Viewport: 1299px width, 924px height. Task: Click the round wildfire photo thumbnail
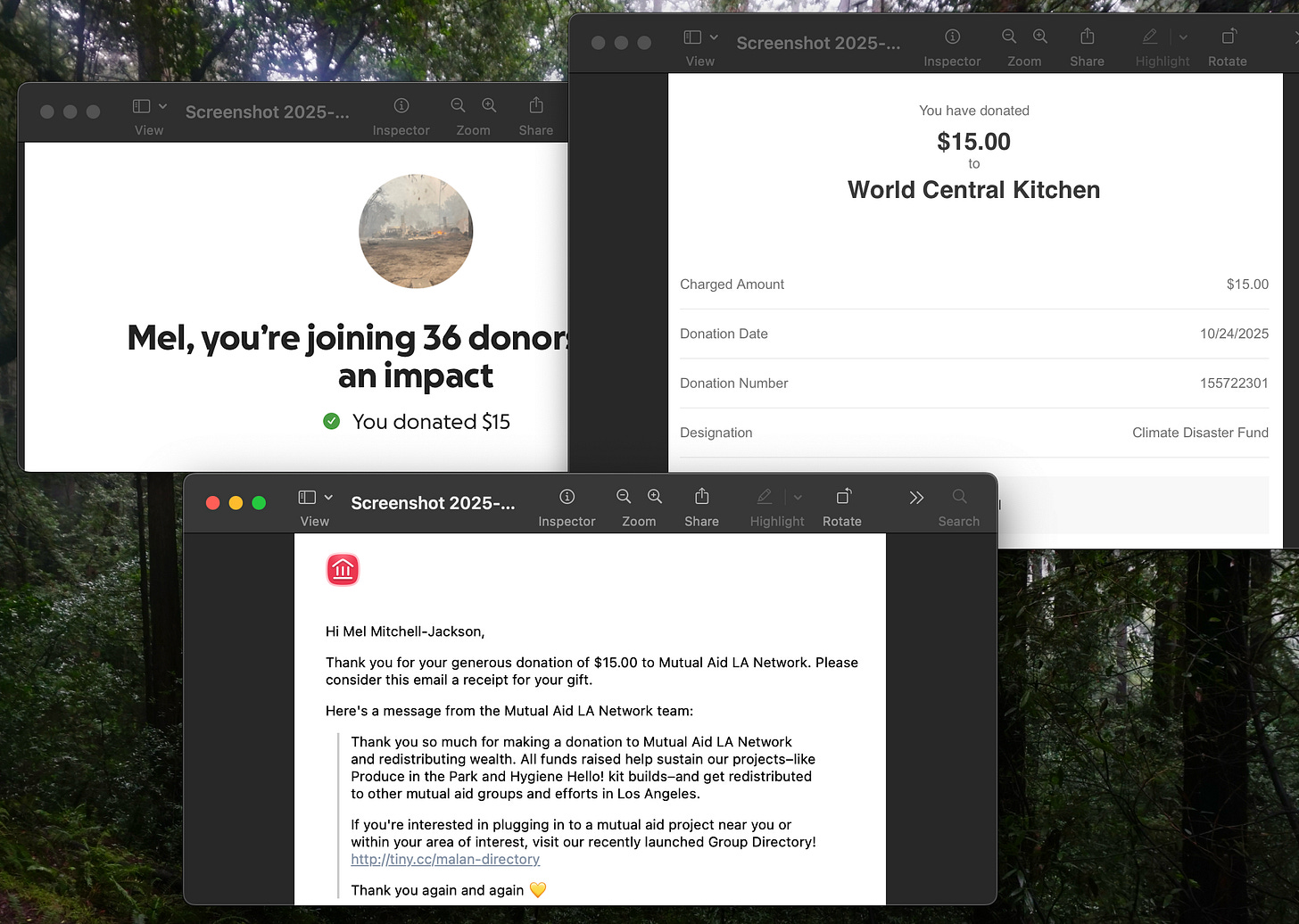click(x=416, y=231)
